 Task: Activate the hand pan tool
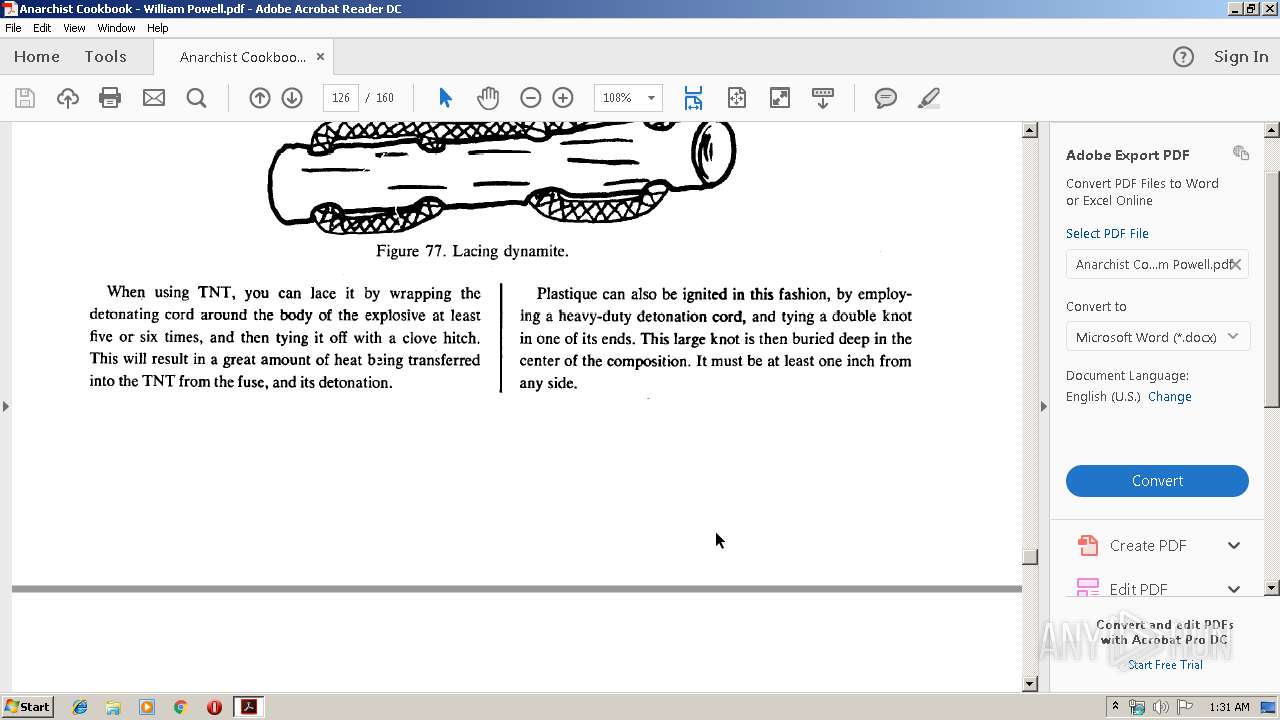point(488,98)
